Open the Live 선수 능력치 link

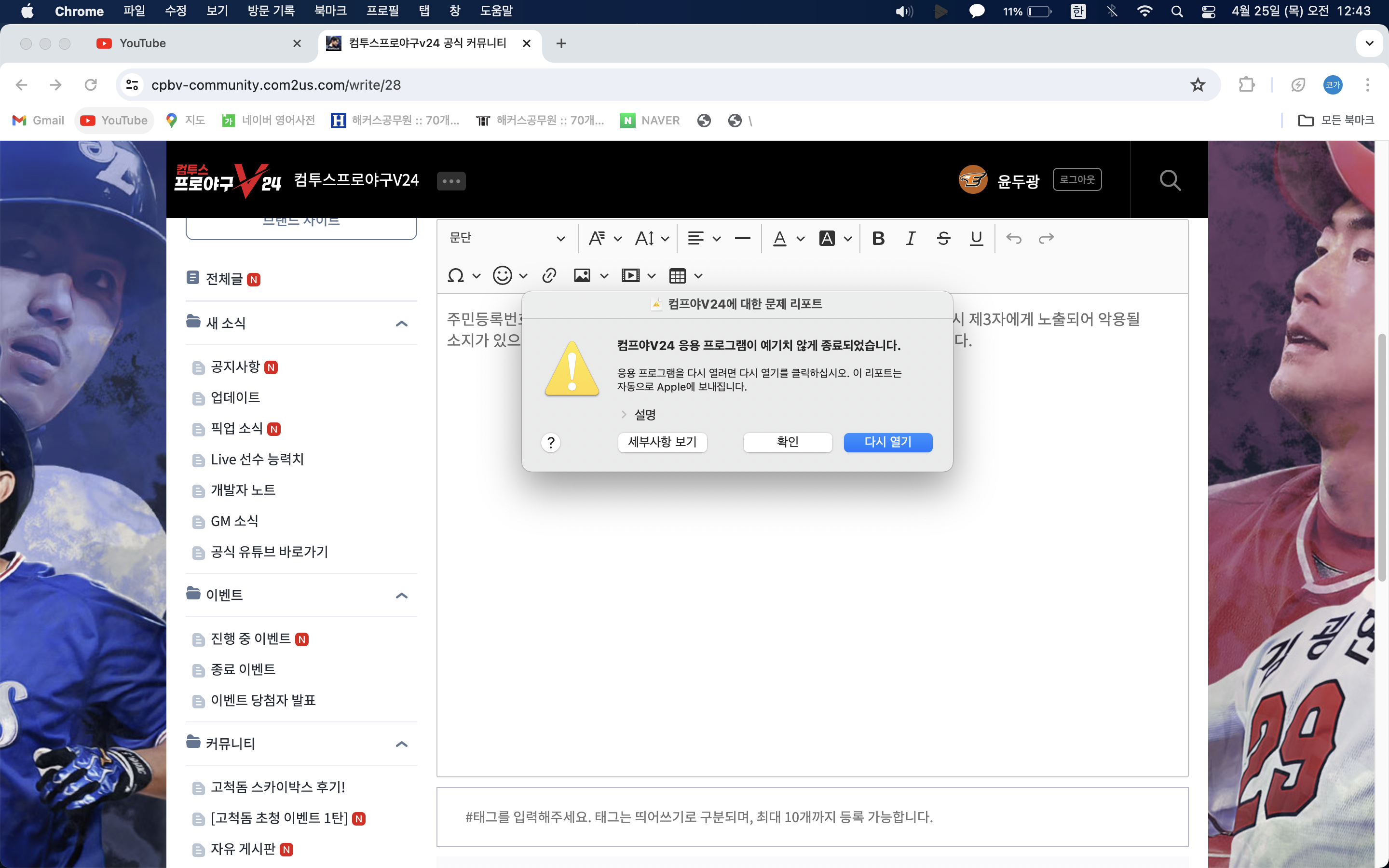tap(257, 459)
